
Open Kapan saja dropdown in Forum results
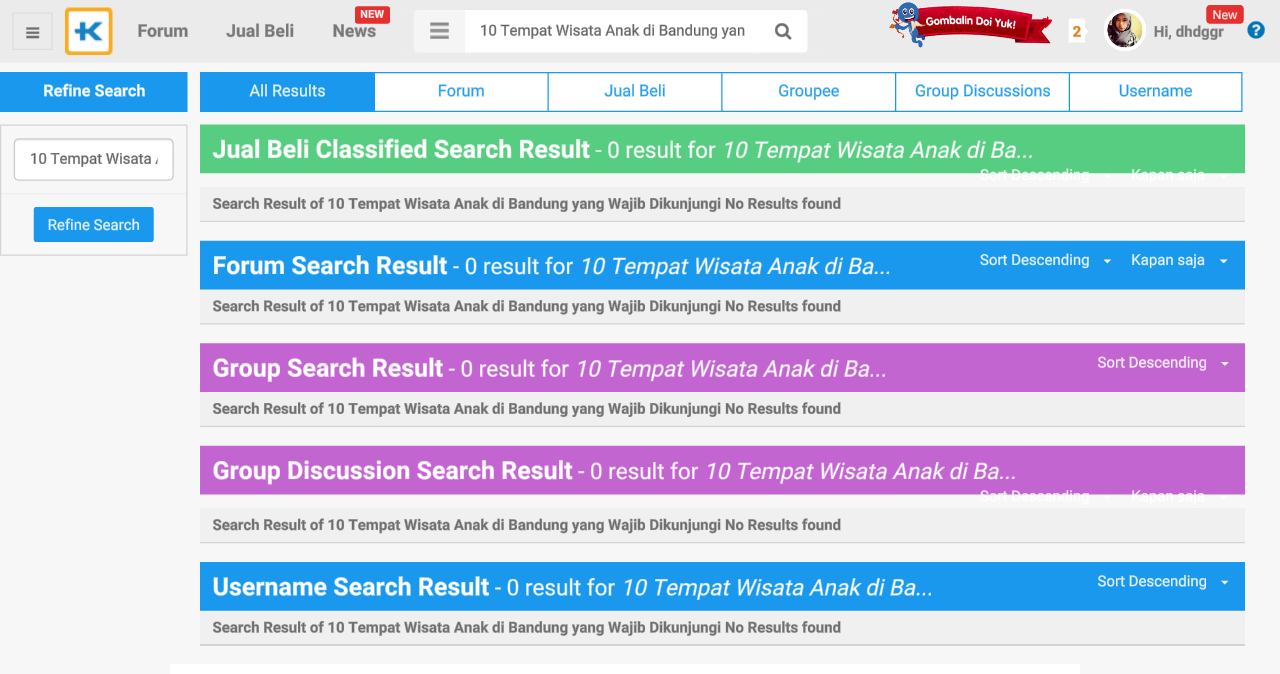1180,260
